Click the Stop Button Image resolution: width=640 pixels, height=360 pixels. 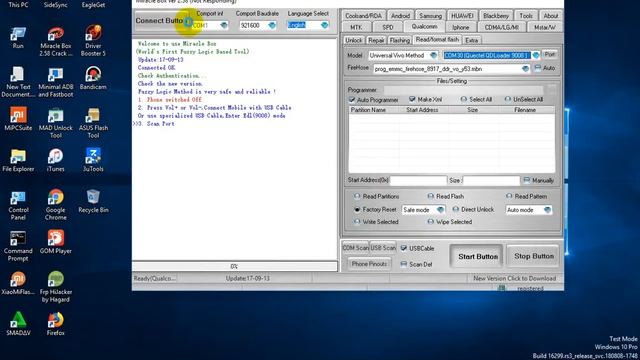pyautogui.click(x=534, y=256)
